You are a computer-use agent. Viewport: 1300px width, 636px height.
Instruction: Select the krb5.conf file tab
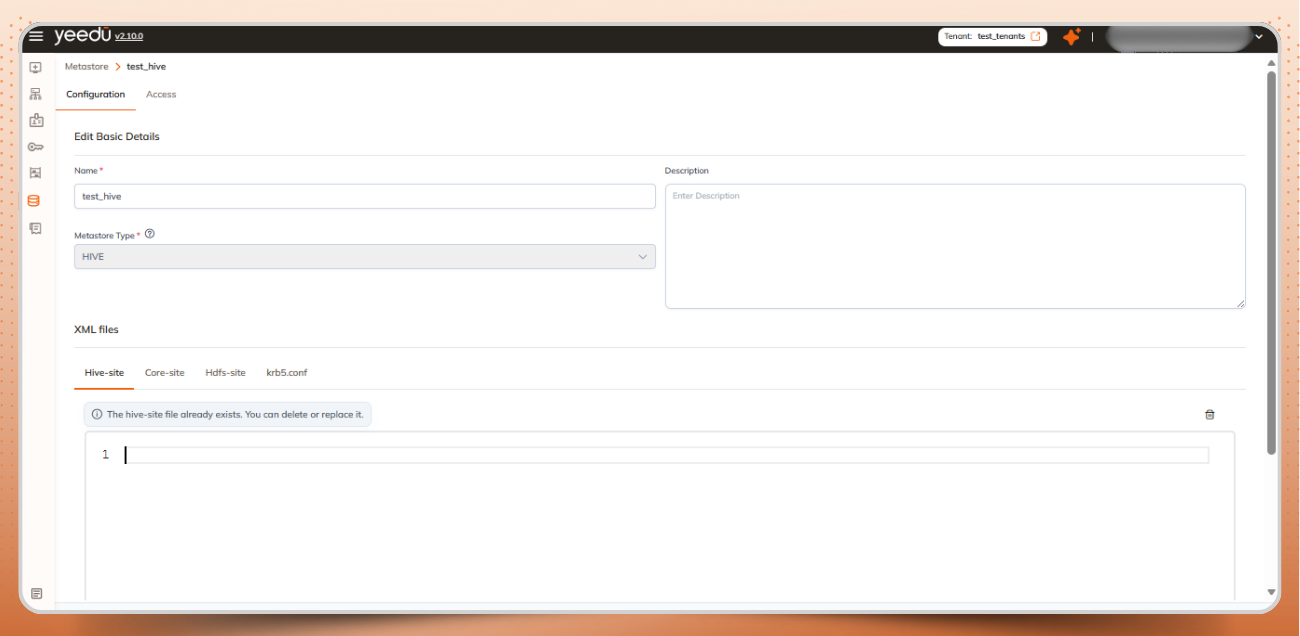click(287, 372)
